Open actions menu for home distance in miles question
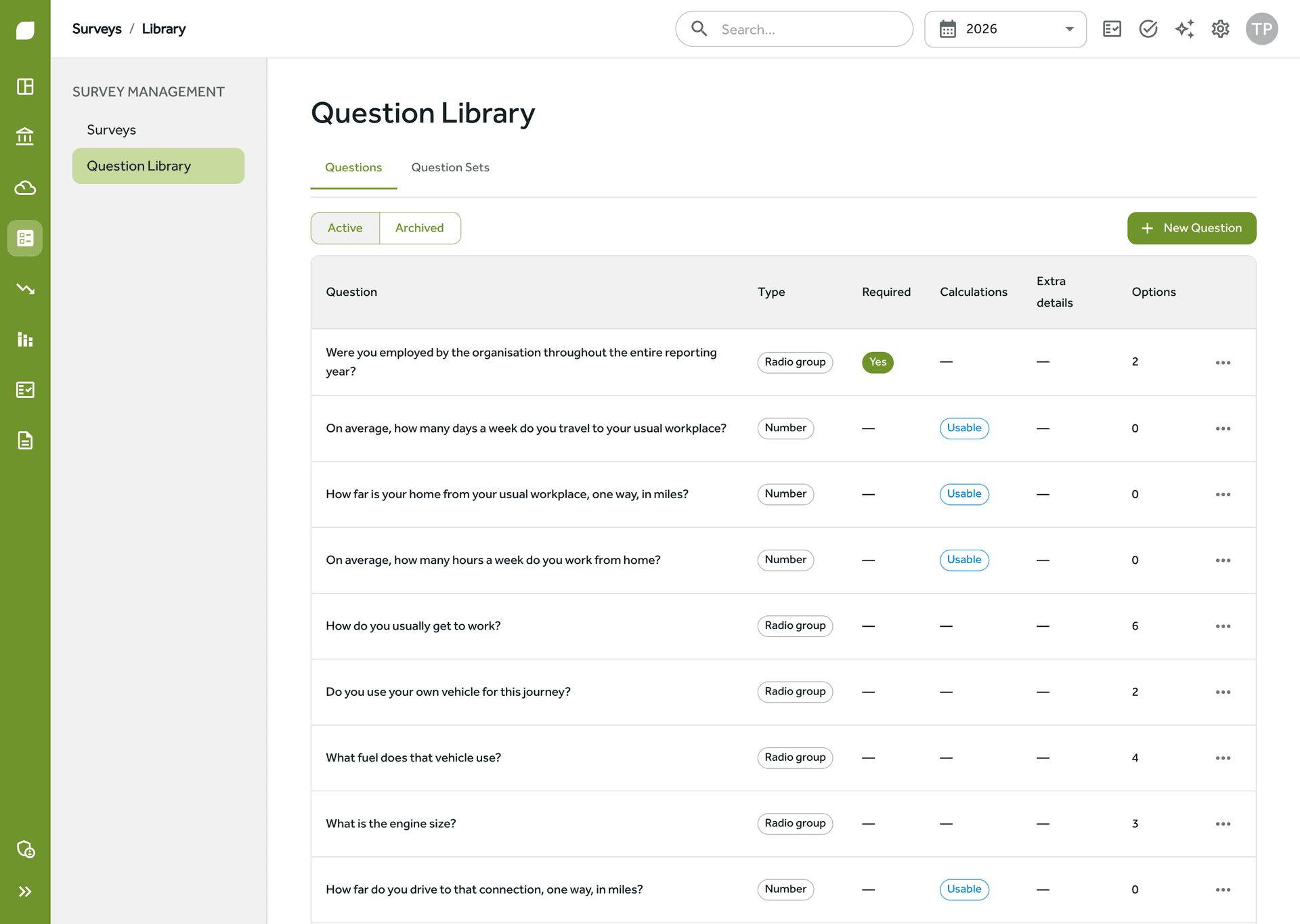This screenshot has height=924, width=1300. pyautogui.click(x=1223, y=495)
